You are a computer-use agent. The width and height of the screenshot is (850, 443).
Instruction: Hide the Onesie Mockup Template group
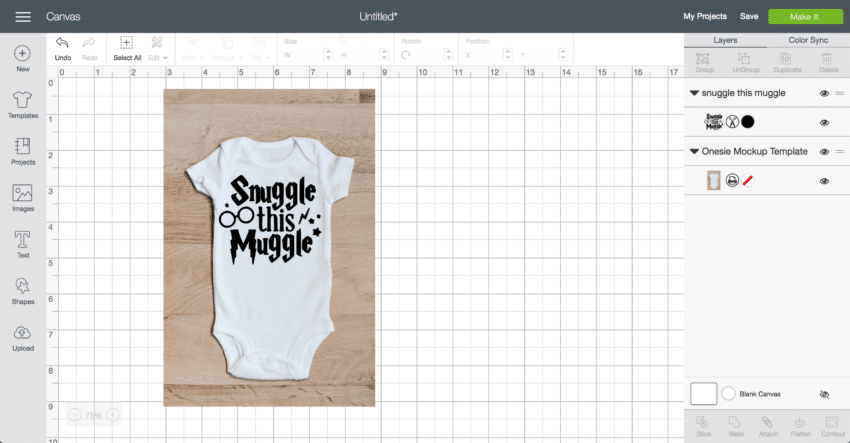click(x=824, y=152)
